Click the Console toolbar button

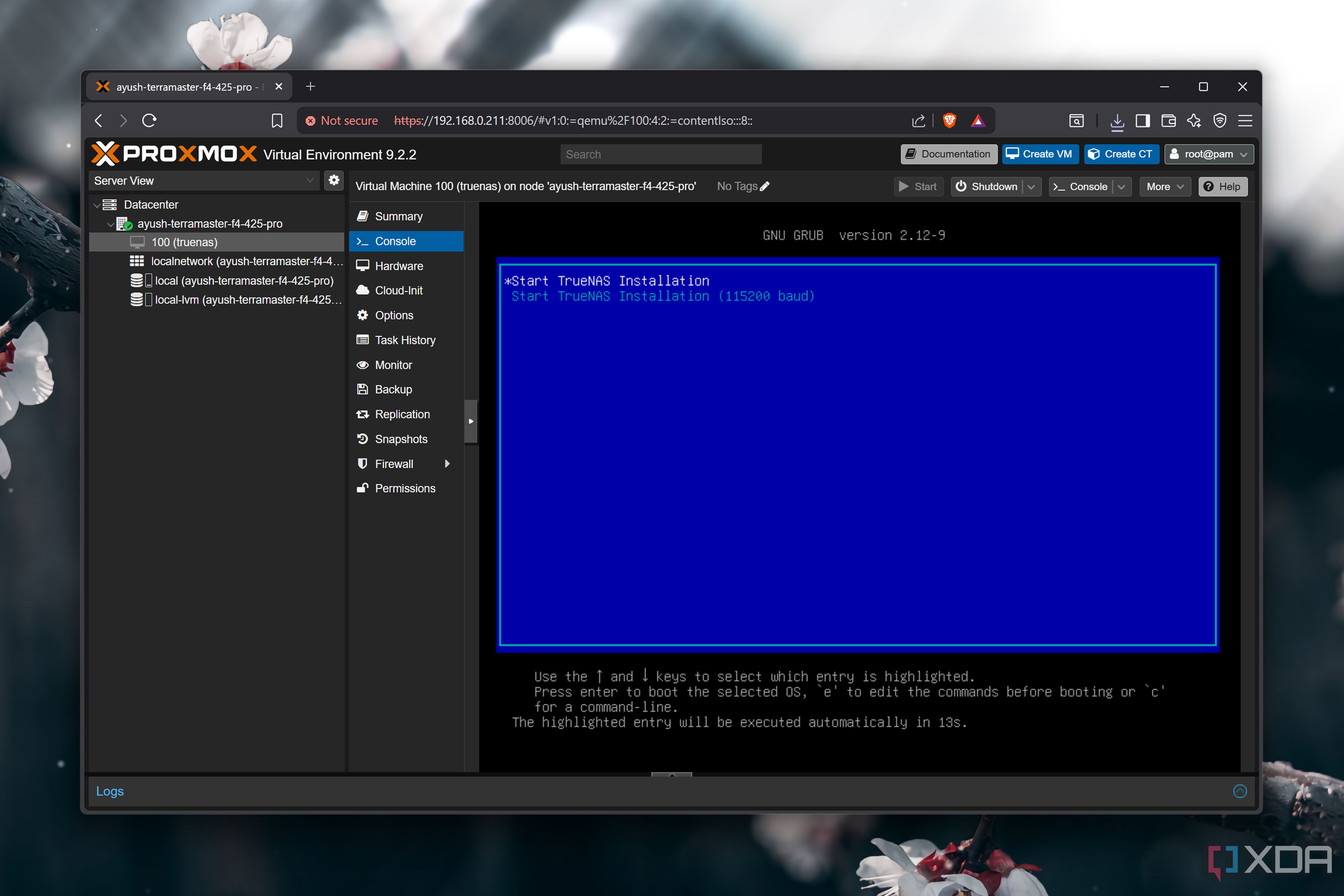(1080, 186)
